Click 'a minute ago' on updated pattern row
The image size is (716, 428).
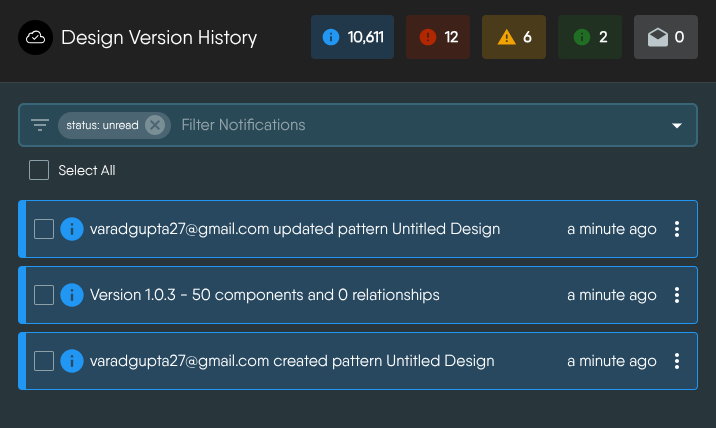tap(612, 229)
